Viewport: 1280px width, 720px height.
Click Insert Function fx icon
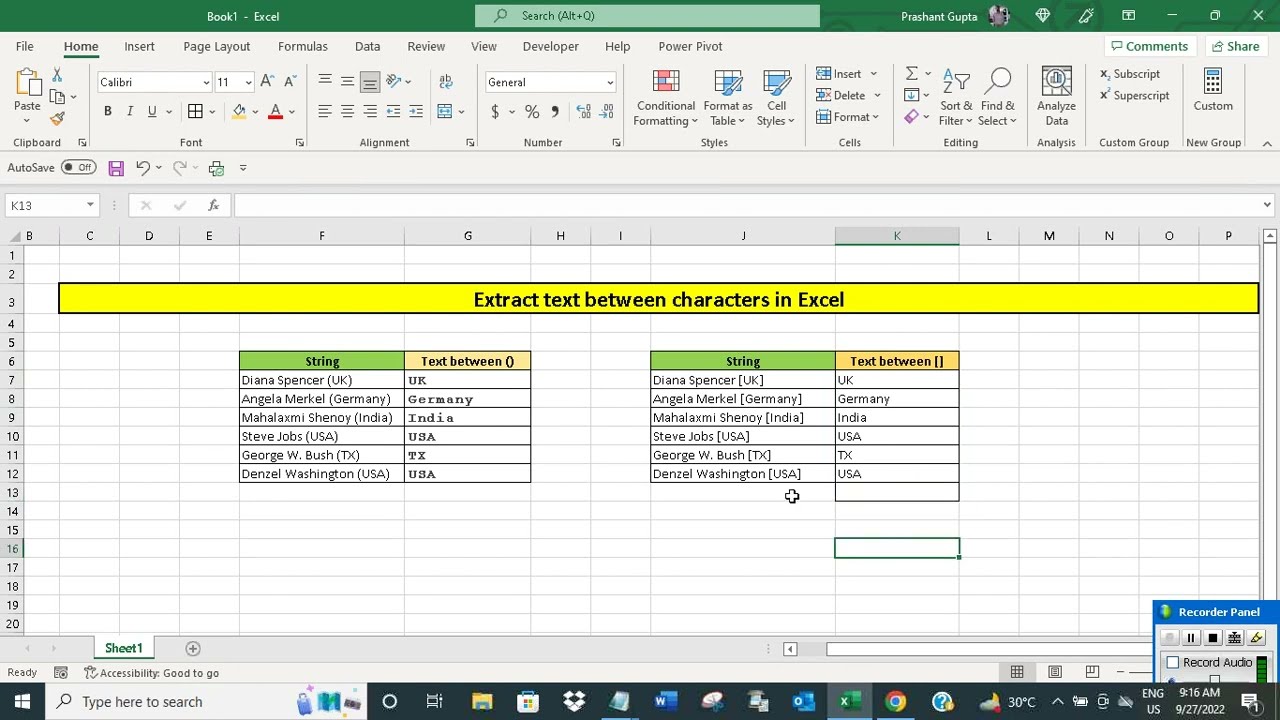(213, 205)
